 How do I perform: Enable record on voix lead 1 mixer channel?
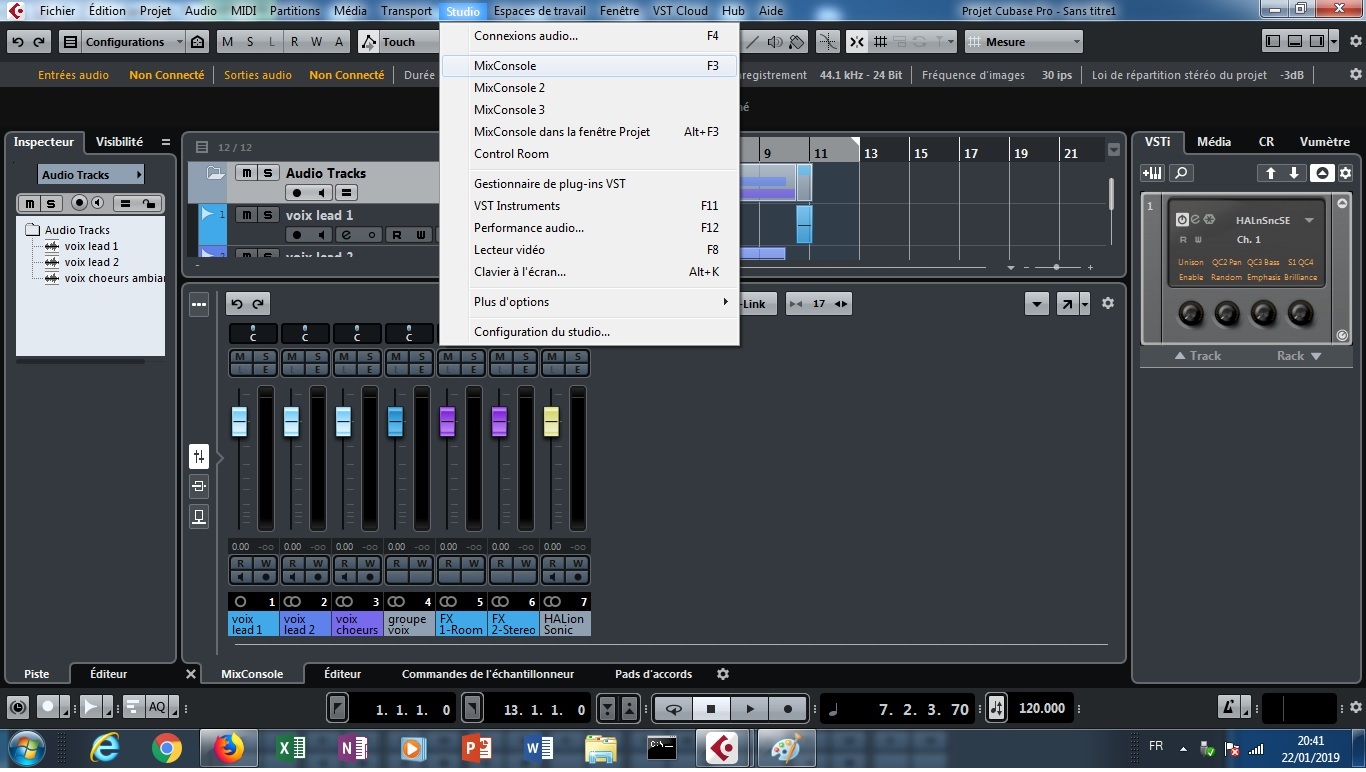[265, 577]
